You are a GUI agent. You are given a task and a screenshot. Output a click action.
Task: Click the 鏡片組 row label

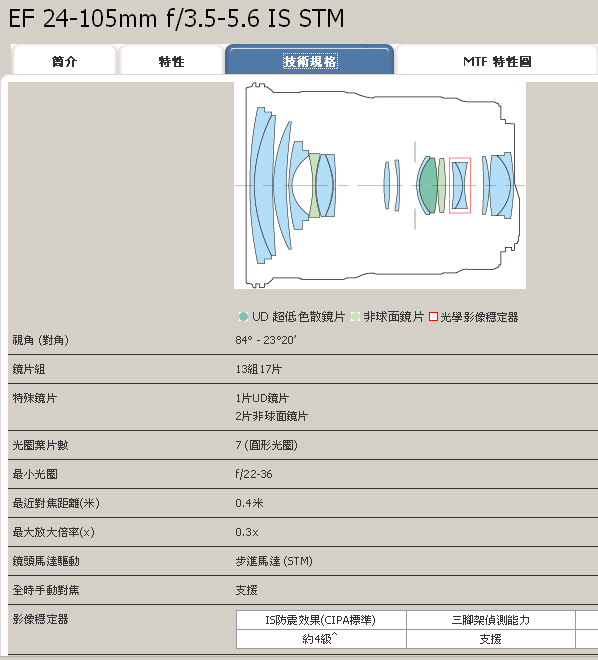(29, 369)
